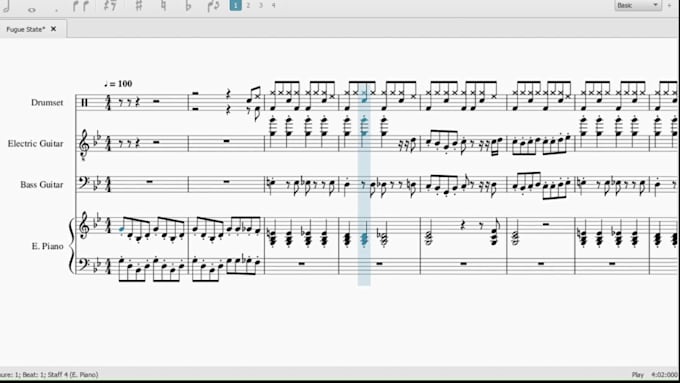Image resolution: width=680 pixels, height=383 pixels.
Task: Open the Basic workspace dropdown
Action: (638, 5)
